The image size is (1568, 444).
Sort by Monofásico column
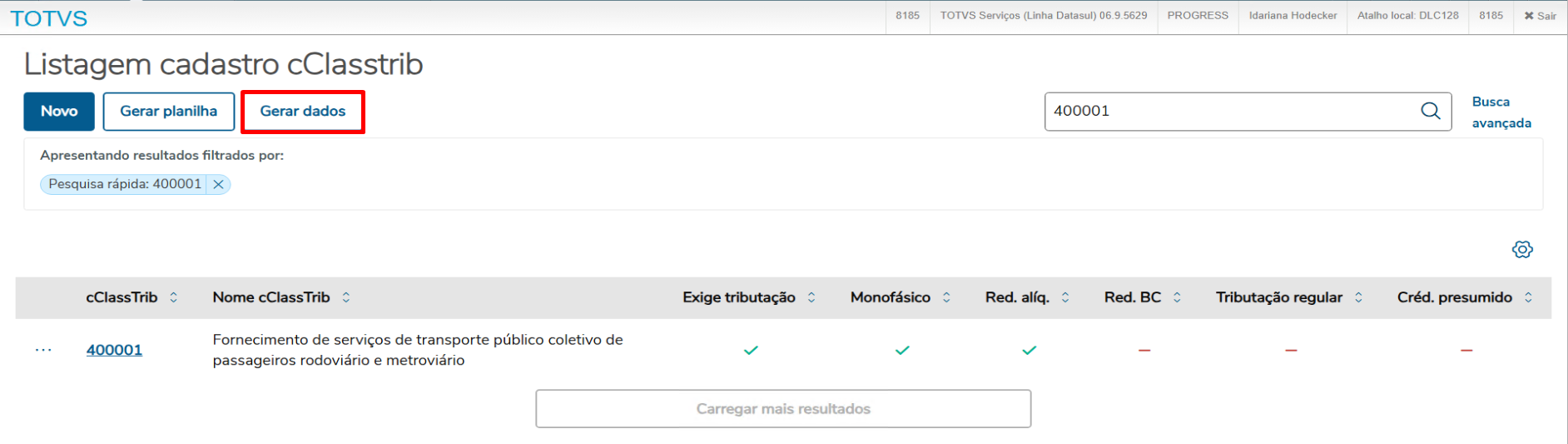(946, 297)
